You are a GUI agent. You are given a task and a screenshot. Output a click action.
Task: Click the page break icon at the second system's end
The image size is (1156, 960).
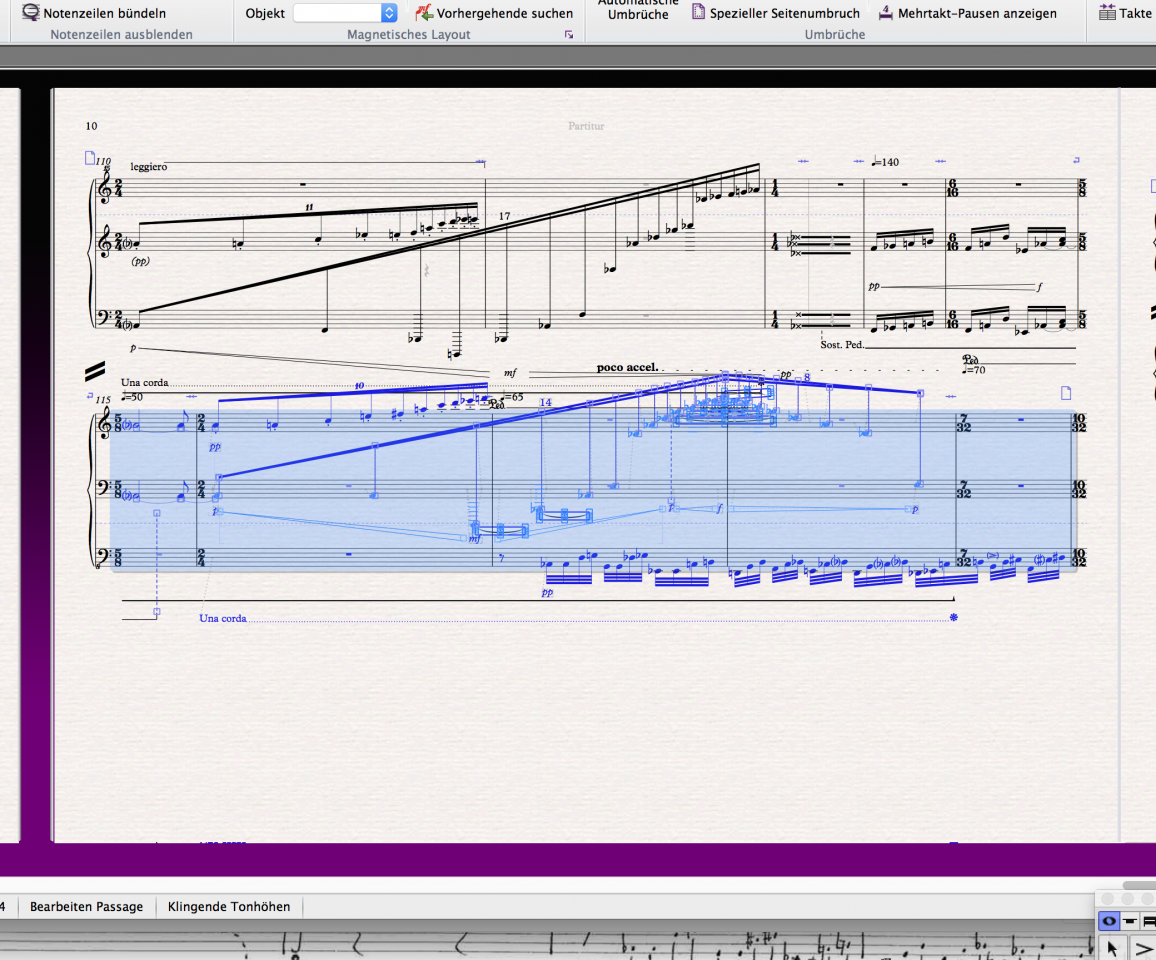1065,393
